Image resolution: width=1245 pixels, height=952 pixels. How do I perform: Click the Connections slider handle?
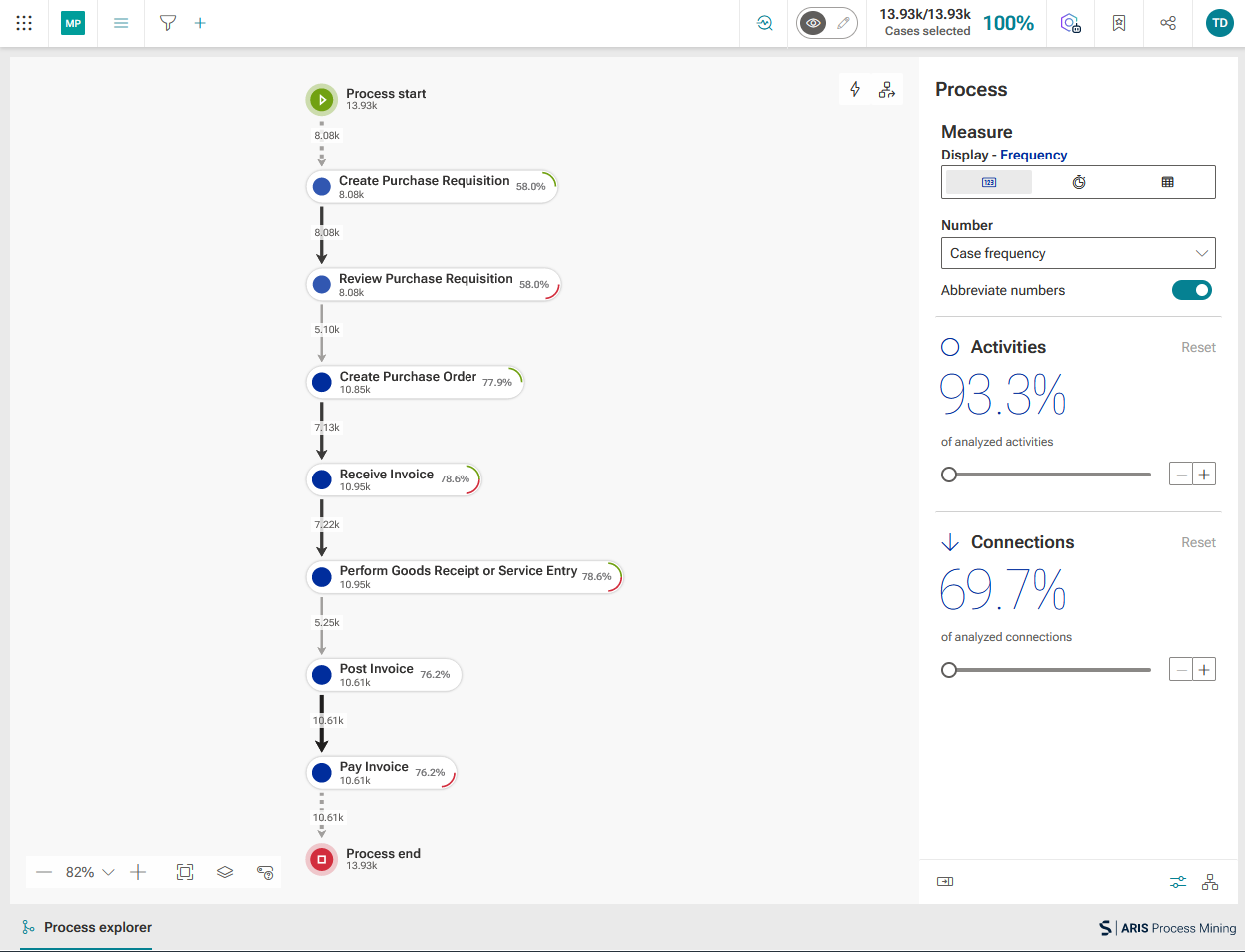(x=949, y=670)
